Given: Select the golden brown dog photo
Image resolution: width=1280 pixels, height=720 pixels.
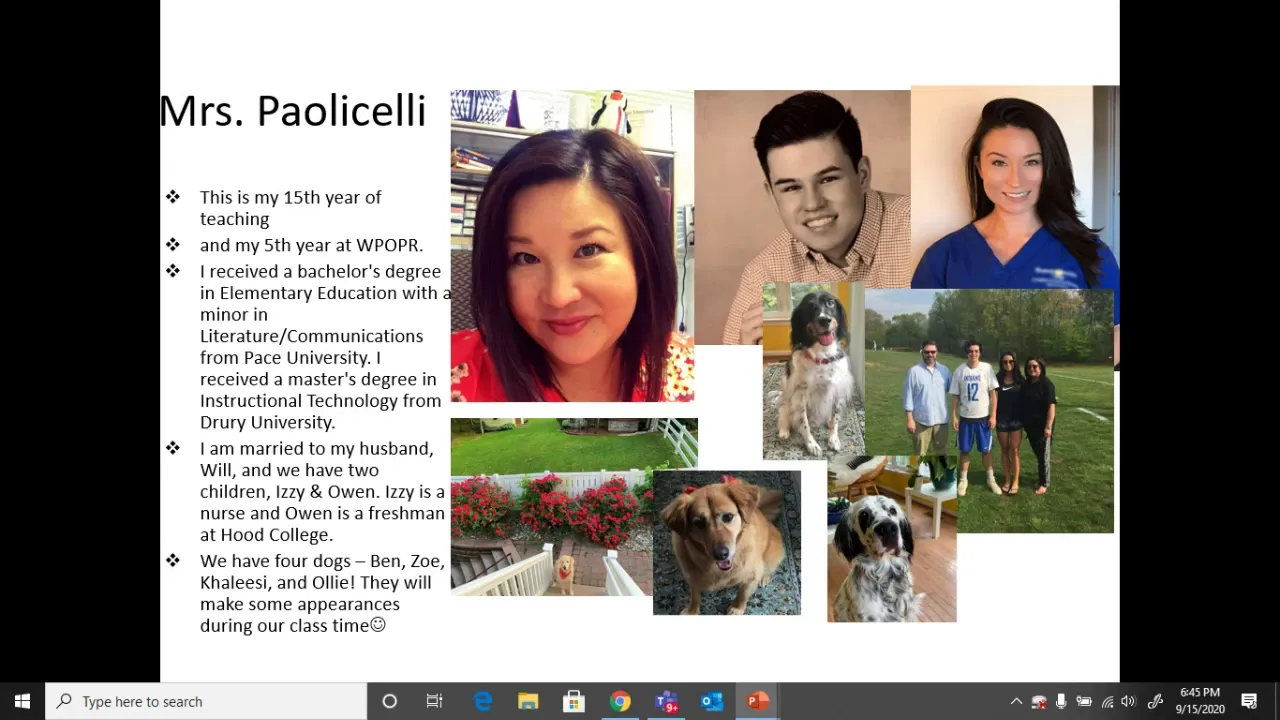Looking at the screenshot, I should pyautogui.click(x=727, y=542).
